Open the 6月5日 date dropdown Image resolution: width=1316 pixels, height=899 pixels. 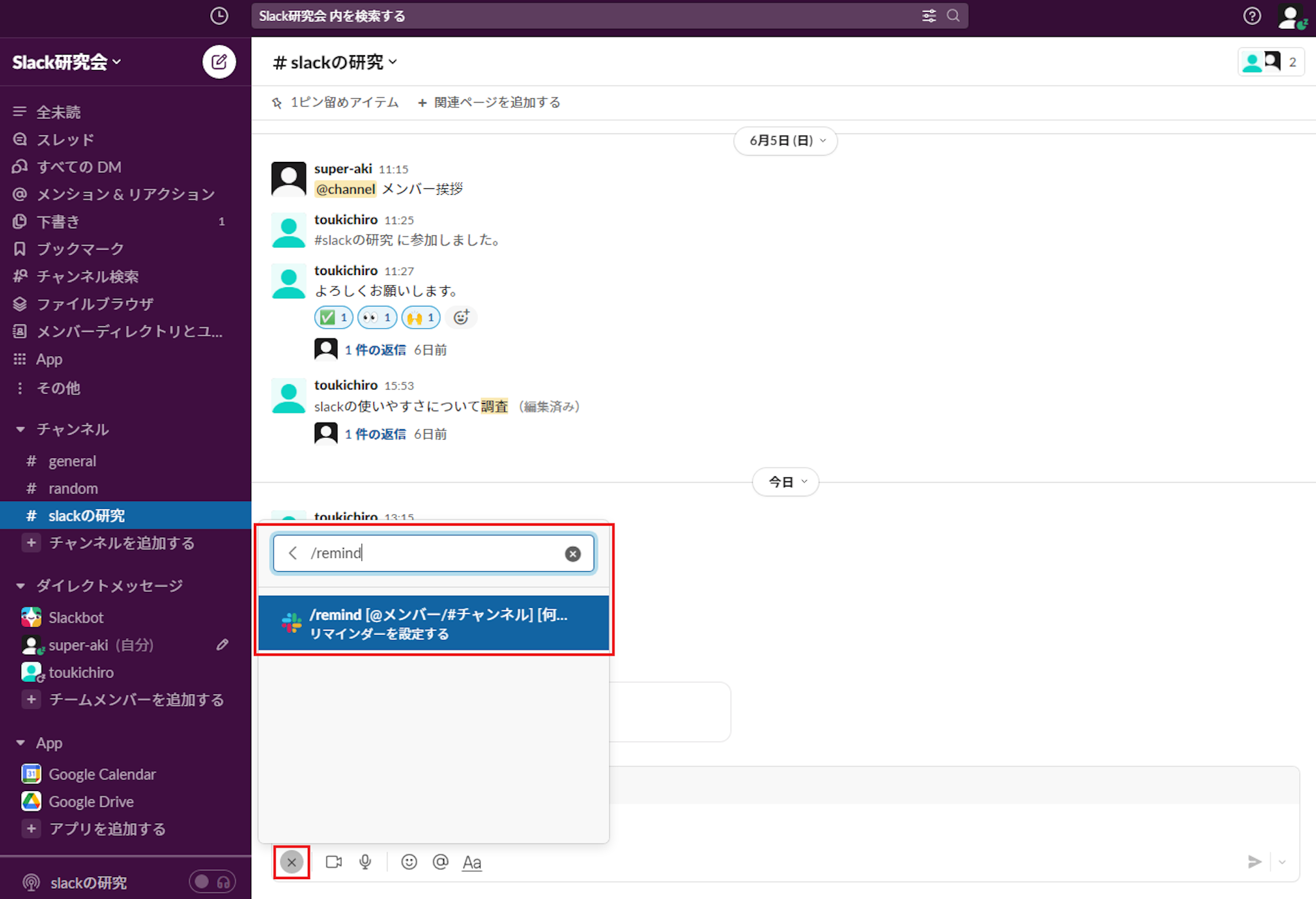click(785, 141)
